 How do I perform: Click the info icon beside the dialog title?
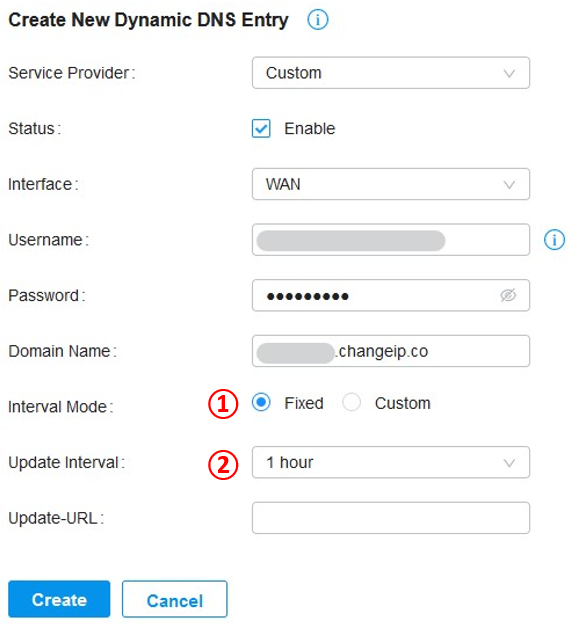click(x=318, y=20)
